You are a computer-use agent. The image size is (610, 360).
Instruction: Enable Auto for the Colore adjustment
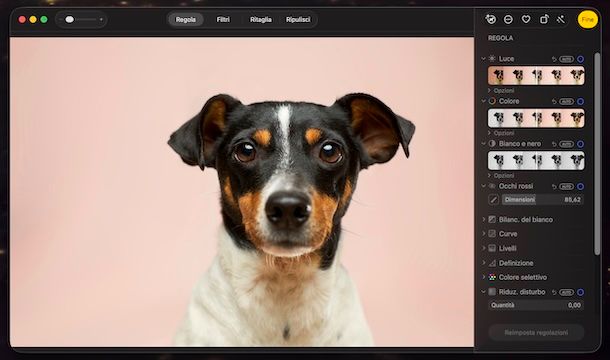(x=566, y=102)
